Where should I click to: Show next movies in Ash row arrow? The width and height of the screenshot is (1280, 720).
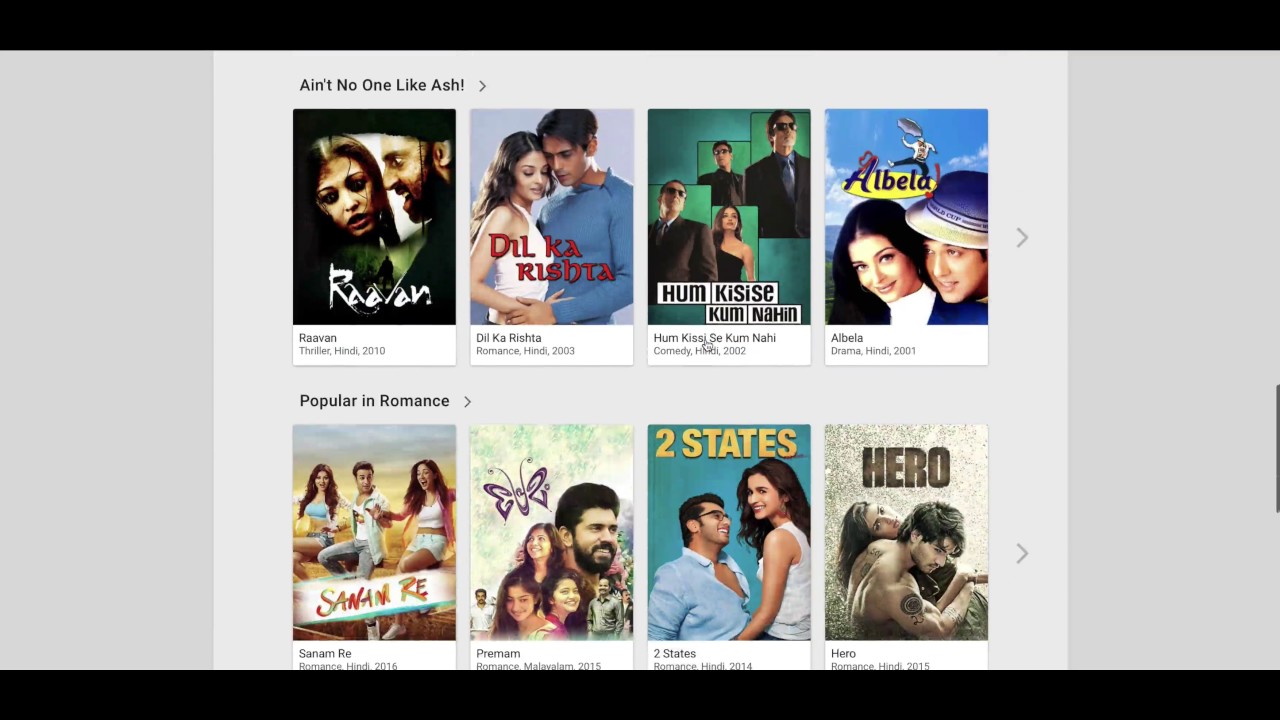[x=1022, y=238]
